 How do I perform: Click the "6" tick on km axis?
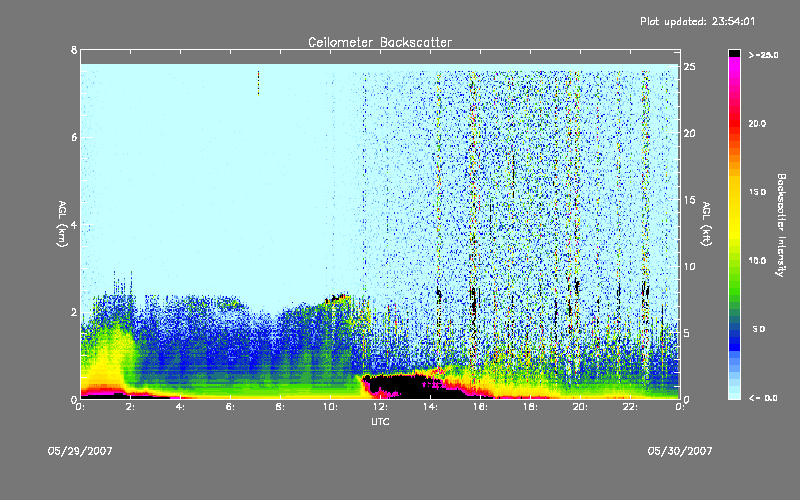point(74,137)
